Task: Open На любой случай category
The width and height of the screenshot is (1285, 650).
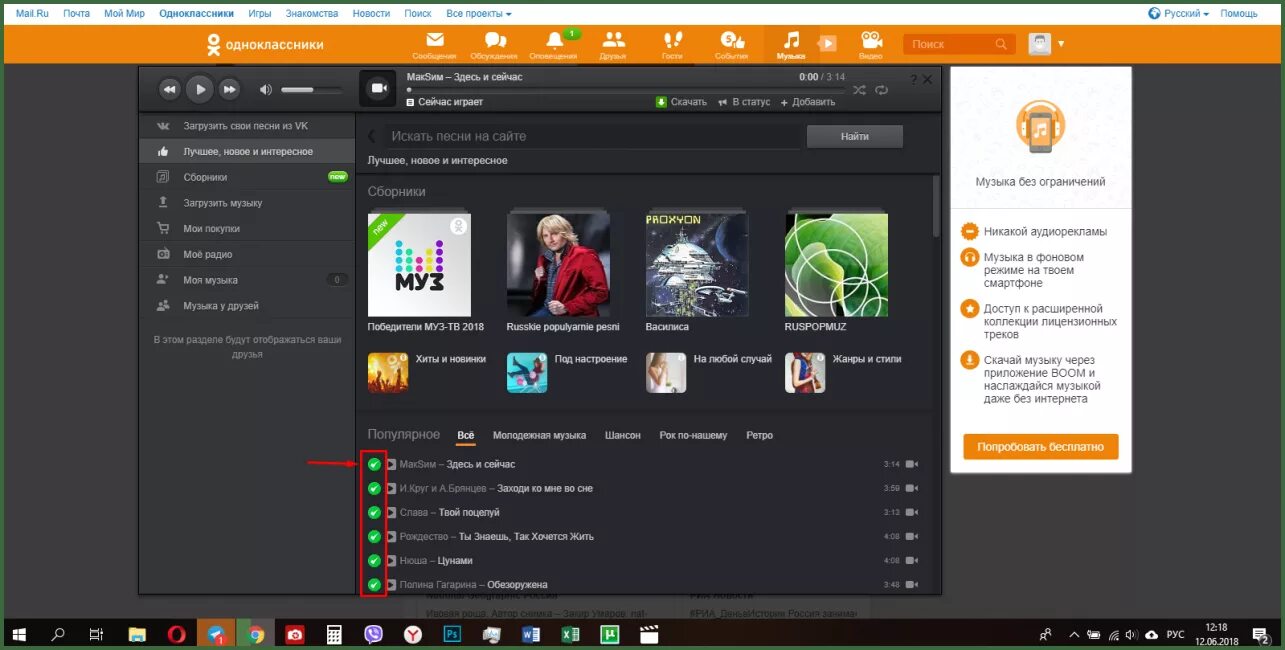Action: [x=709, y=372]
